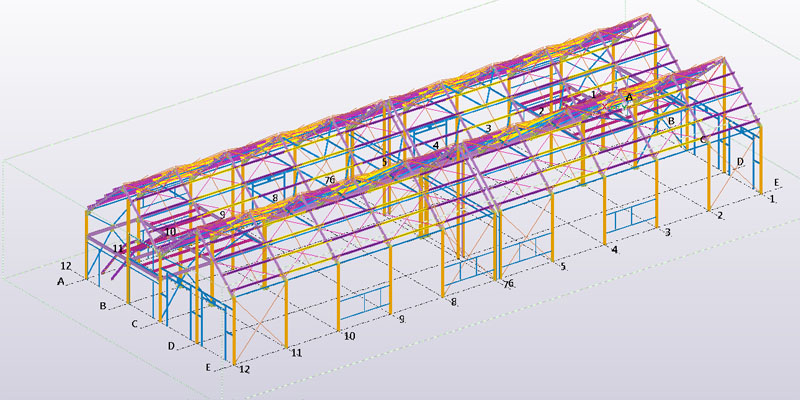This screenshot has height=400, width=800.
Task: Pick grid label C at left gable end
Action: tap(134, 324)
